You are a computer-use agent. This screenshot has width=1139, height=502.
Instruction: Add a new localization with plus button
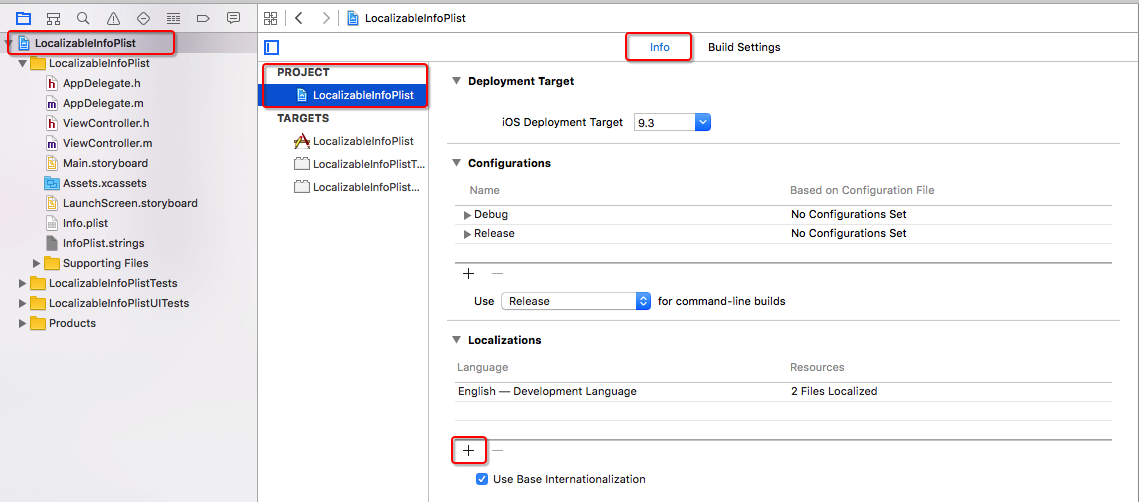click(468, 451)
